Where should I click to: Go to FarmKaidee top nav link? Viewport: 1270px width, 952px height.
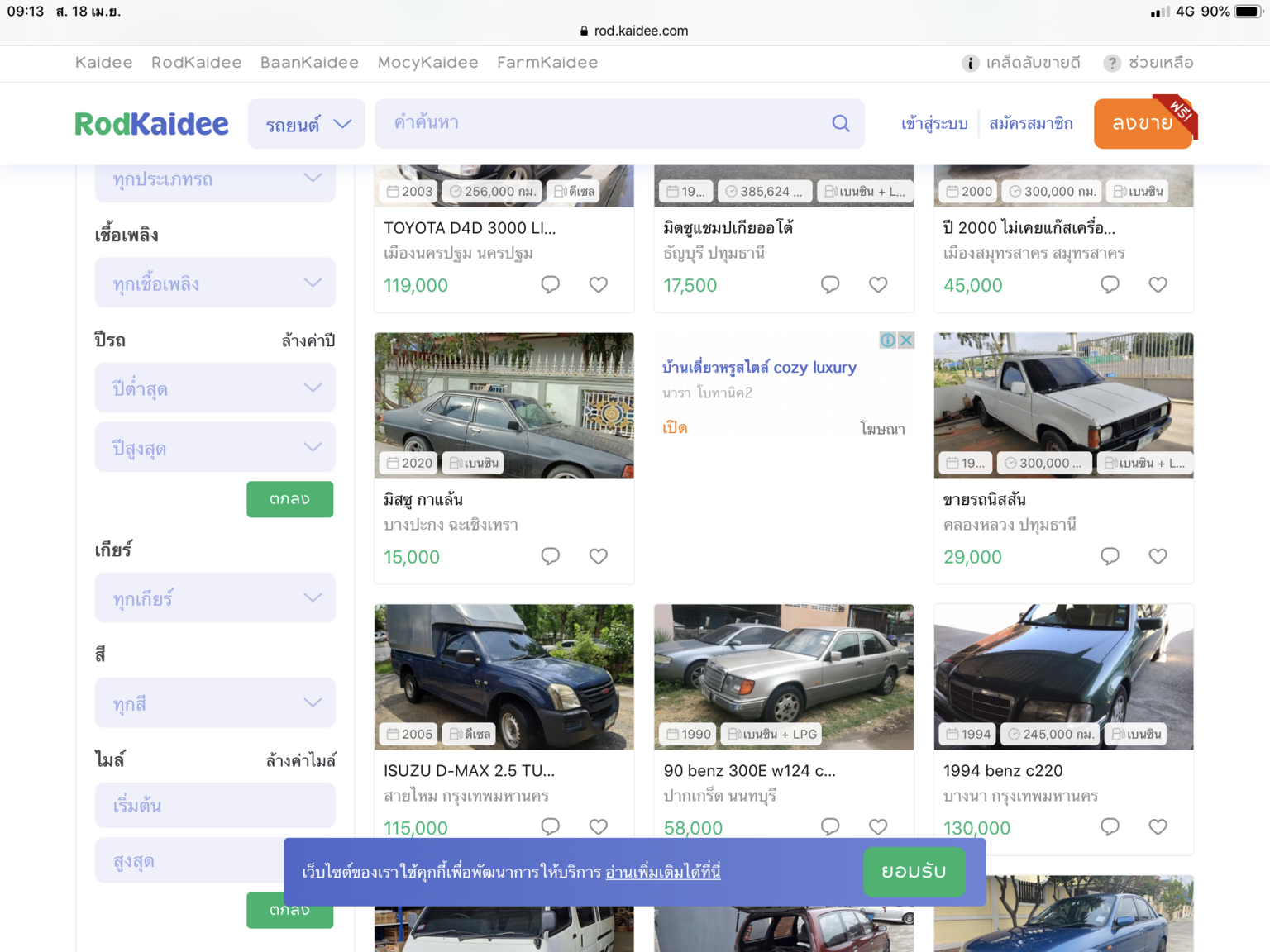(547, 63)
